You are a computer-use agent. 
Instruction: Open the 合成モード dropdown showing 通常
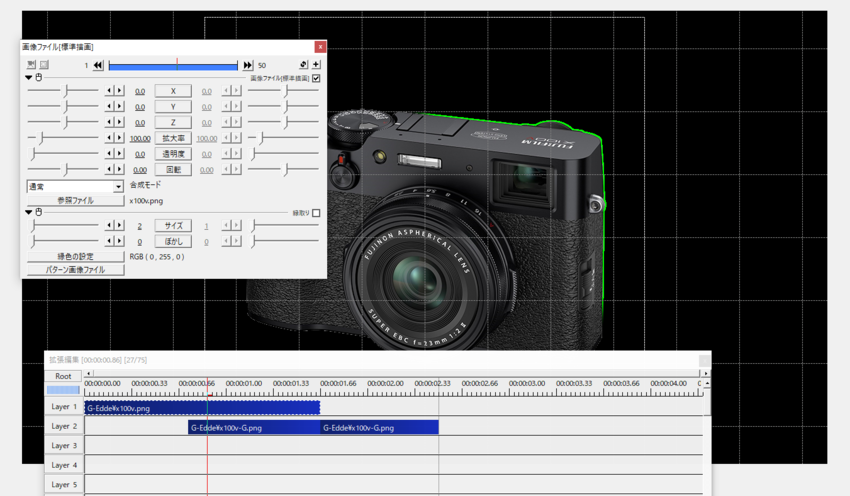tap(75, 186)
